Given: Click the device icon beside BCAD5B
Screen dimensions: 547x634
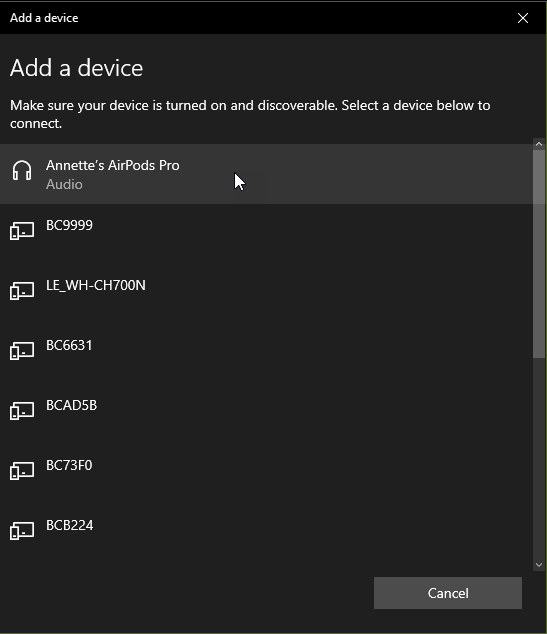Looking at the screenshot, I should click(22, 410).
